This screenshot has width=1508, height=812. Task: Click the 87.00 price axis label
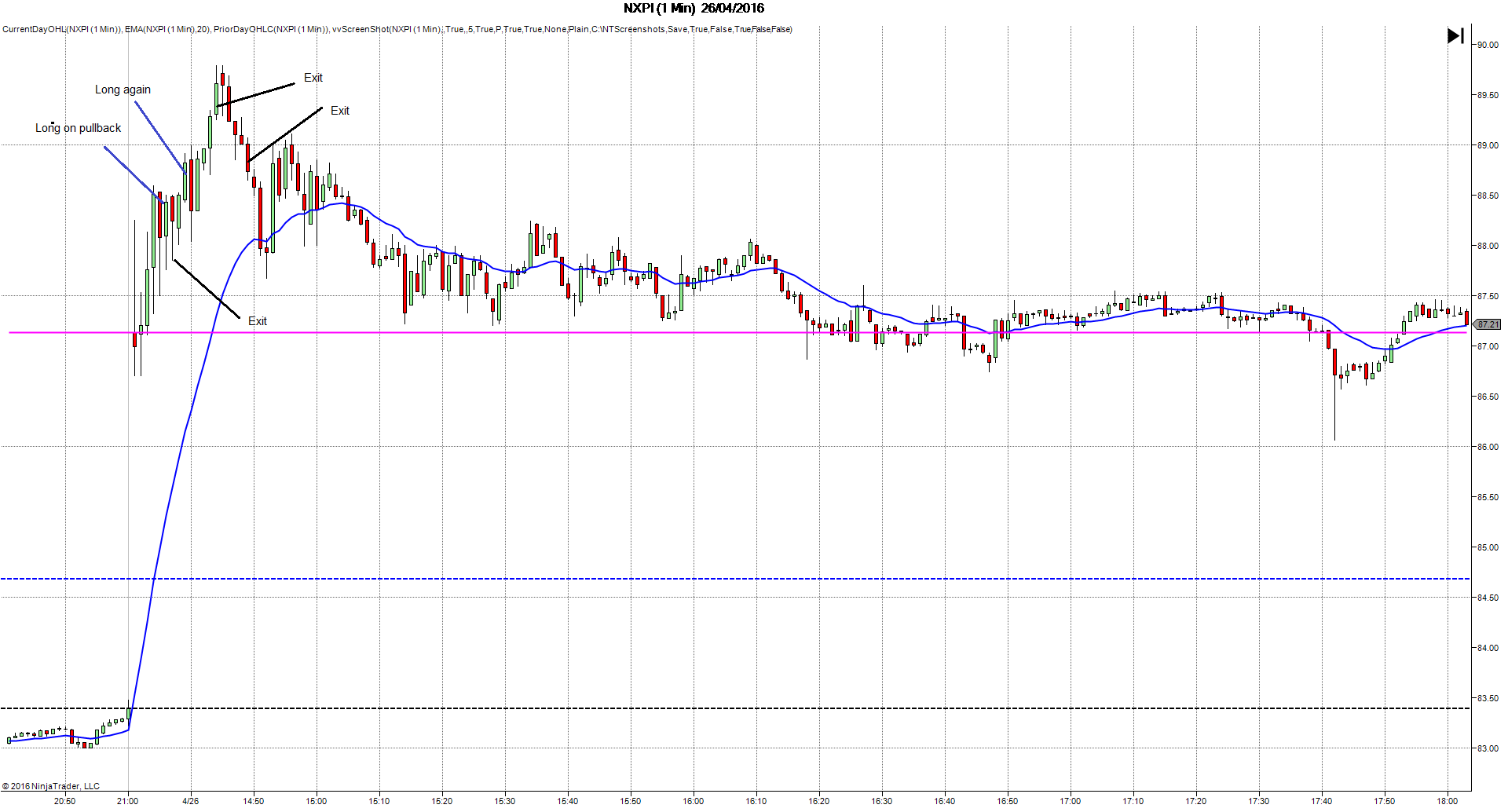click(1488, 346)
